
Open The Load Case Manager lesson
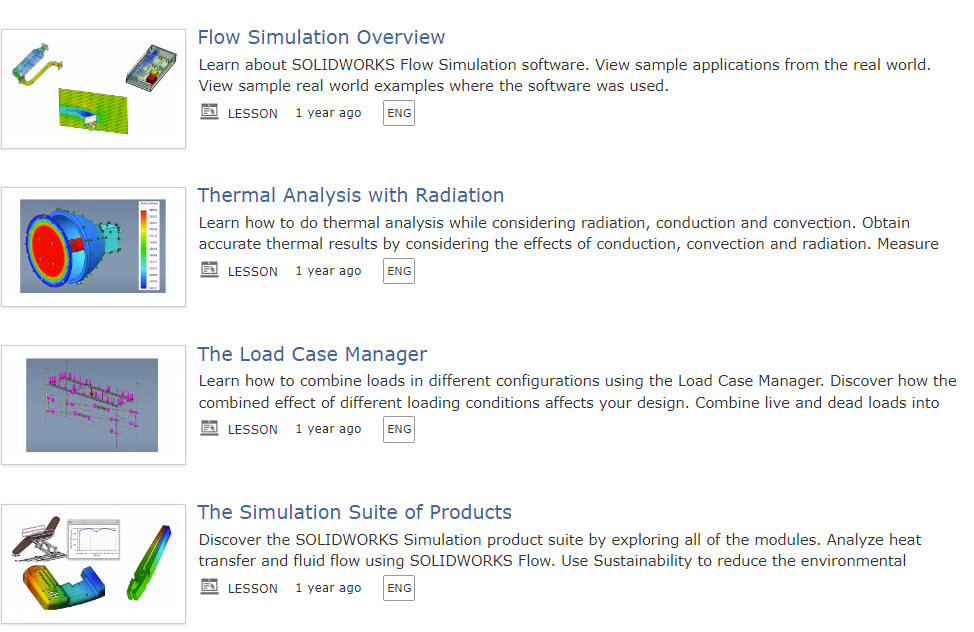pos(313,354)
